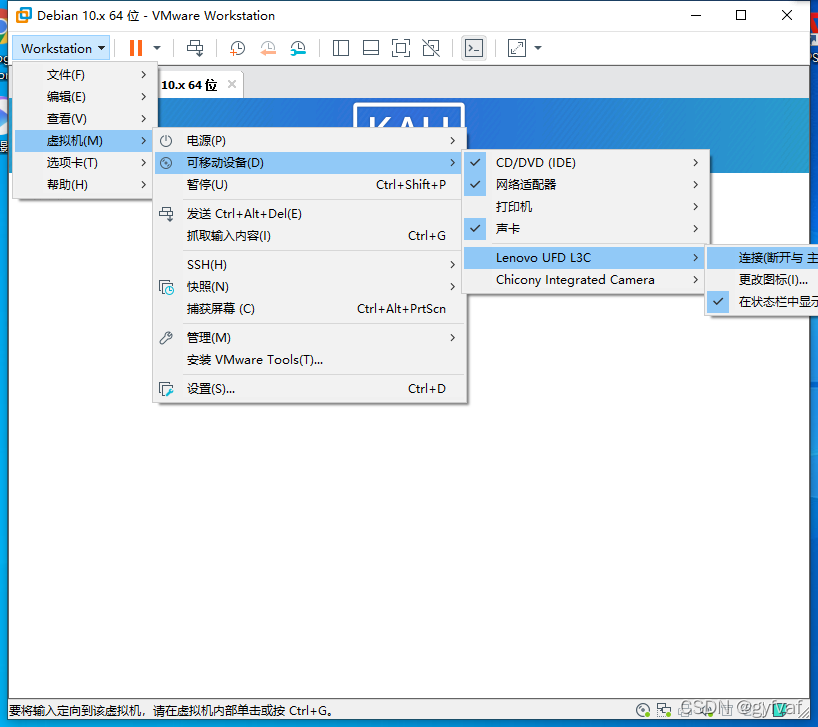The height and width of the screenshot is (727, 818).
Task: Click the icon beside 发送 Ctrl+Alt+Del(E)
Action: point(166,214)
